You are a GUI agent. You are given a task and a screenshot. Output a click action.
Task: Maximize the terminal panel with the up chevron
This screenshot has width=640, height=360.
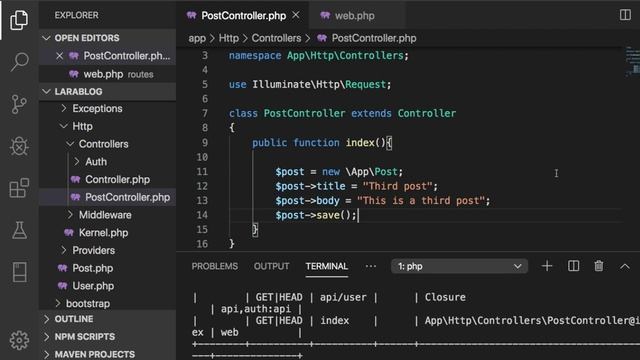624,267
